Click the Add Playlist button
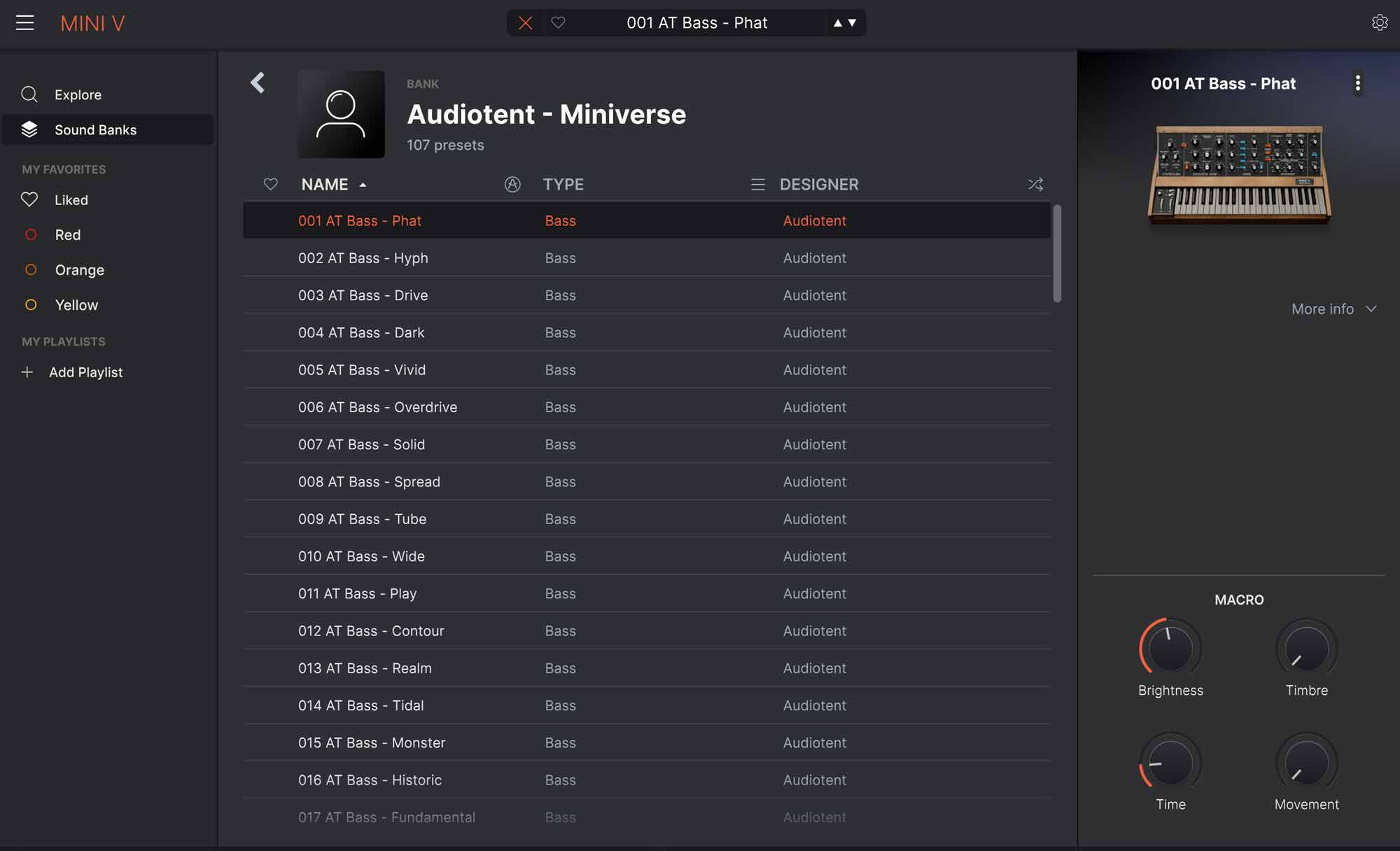This screenshot has height=851, width=1400. click(x=85, y=372)
